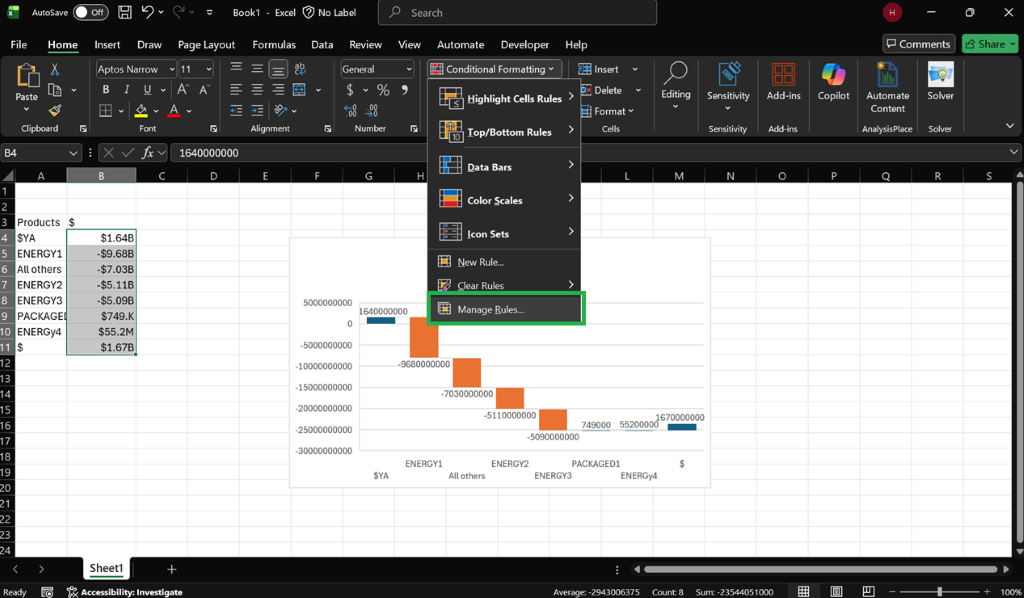Toggle AutoSave off switch to on
Screen dimensions: 1024x598
pyautogui.click(x=89, y=12)
